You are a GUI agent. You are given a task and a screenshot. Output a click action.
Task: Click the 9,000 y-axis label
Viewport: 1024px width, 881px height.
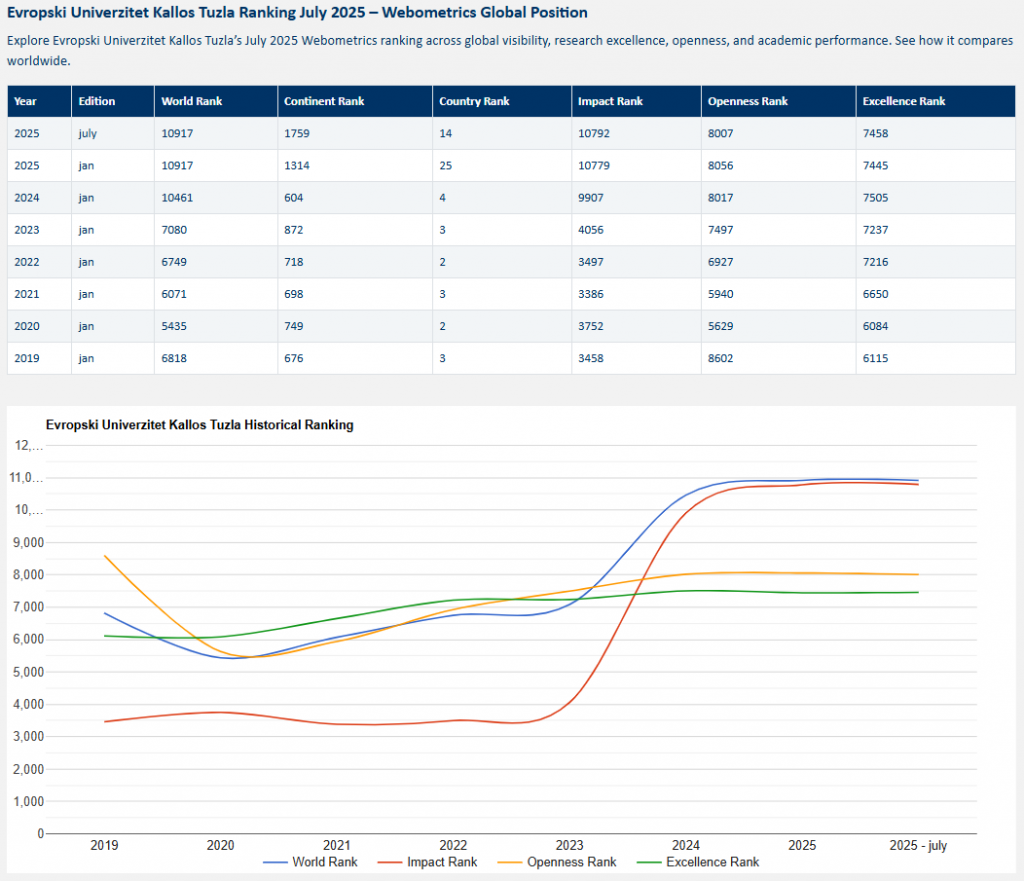click(28, 543)
